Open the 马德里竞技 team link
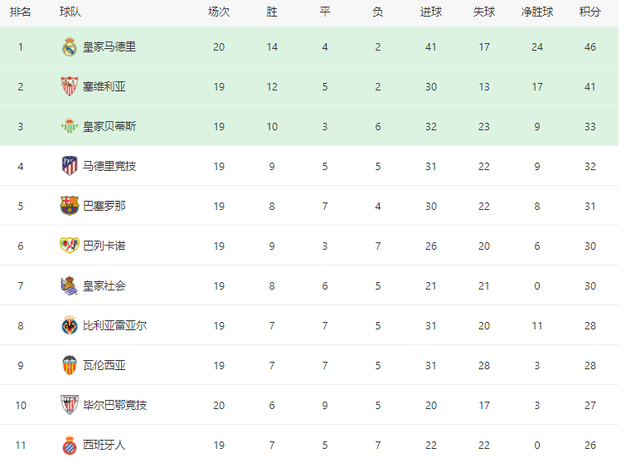The width and height of the screenshot is (640, 463). pyautogui.click(x=109, y=166)
